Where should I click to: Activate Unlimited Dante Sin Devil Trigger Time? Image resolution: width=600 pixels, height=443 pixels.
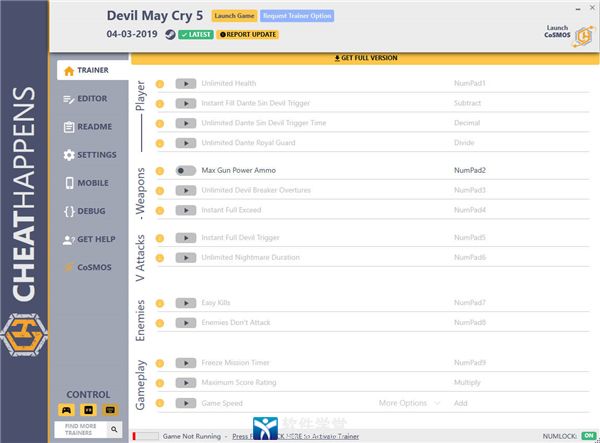coord(186,123)
